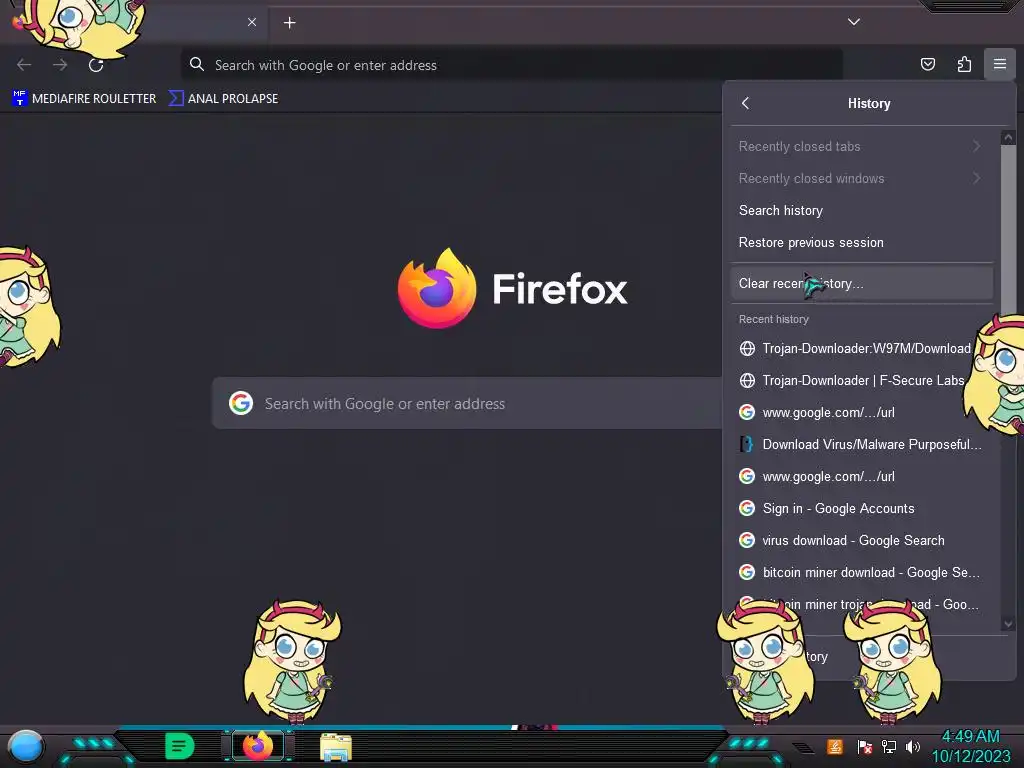The height and width of the screenshot is (768, 1024).
Task: Open the Start orb on taskbar
Action: [x=26, y=747]
